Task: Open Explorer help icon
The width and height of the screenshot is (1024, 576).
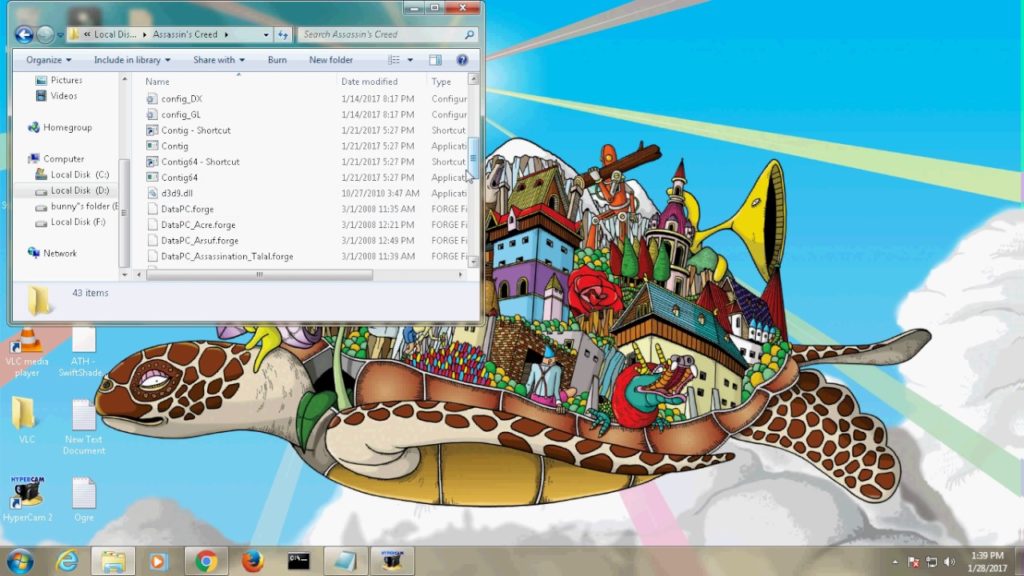Action: tap(462, 60)
